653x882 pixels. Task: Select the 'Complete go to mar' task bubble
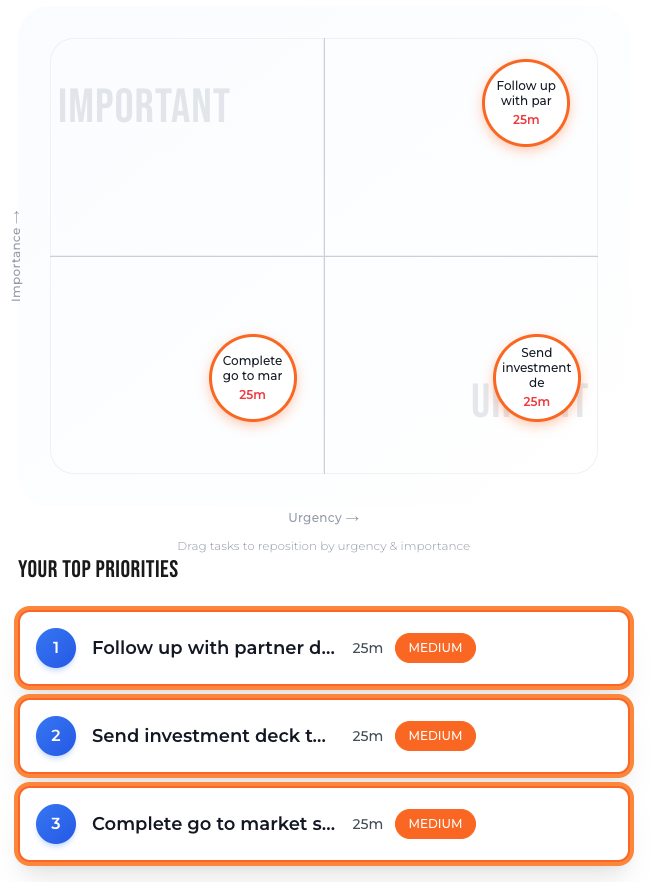click(x=253, y=377)
